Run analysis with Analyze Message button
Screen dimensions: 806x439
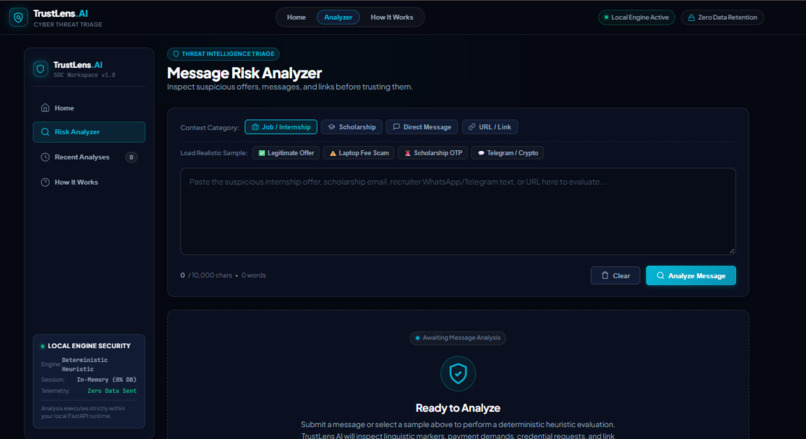coord(691,276)
